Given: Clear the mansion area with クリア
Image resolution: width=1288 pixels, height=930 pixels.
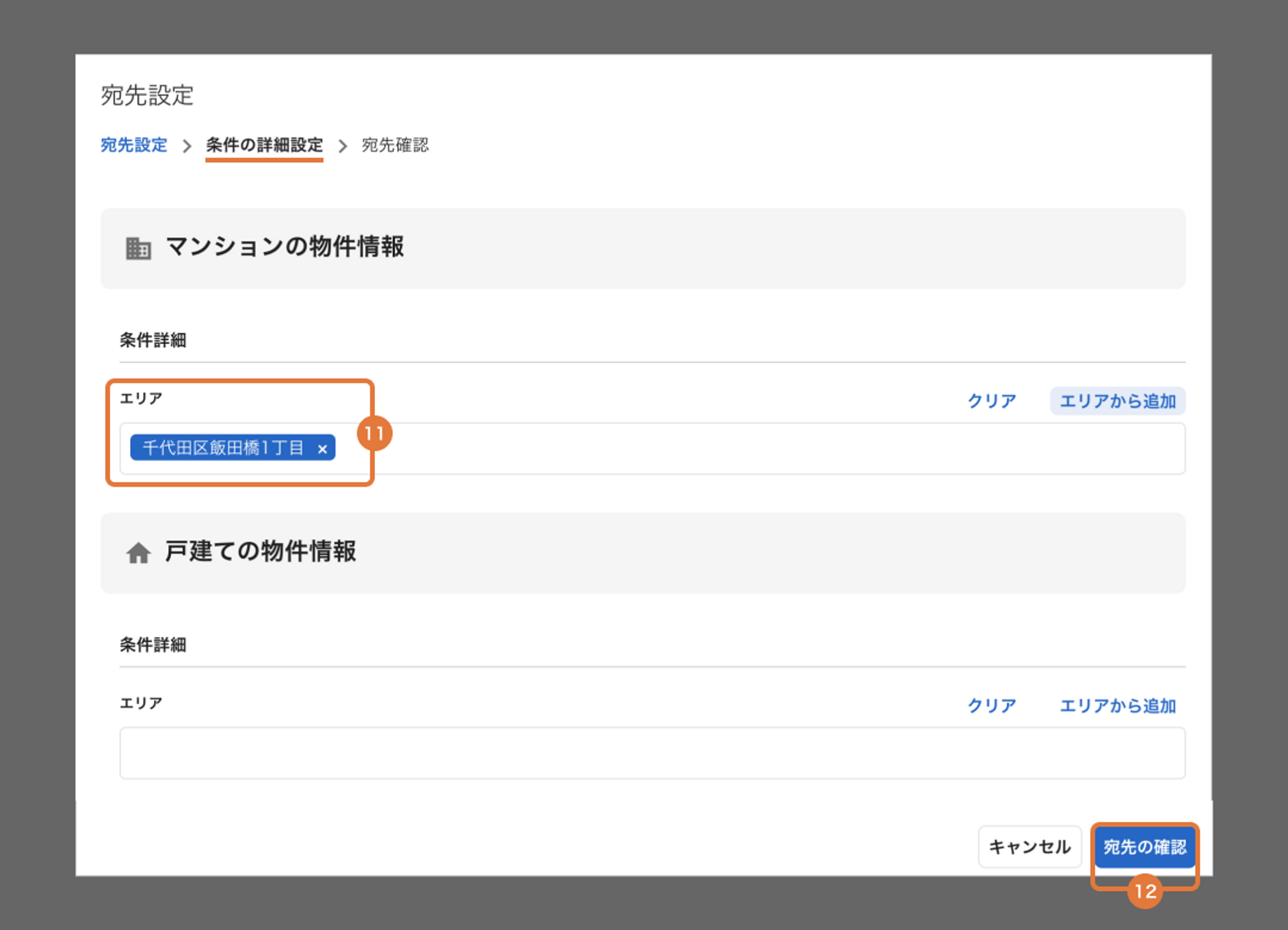Looking at the screenshot, I should point(992,401).
